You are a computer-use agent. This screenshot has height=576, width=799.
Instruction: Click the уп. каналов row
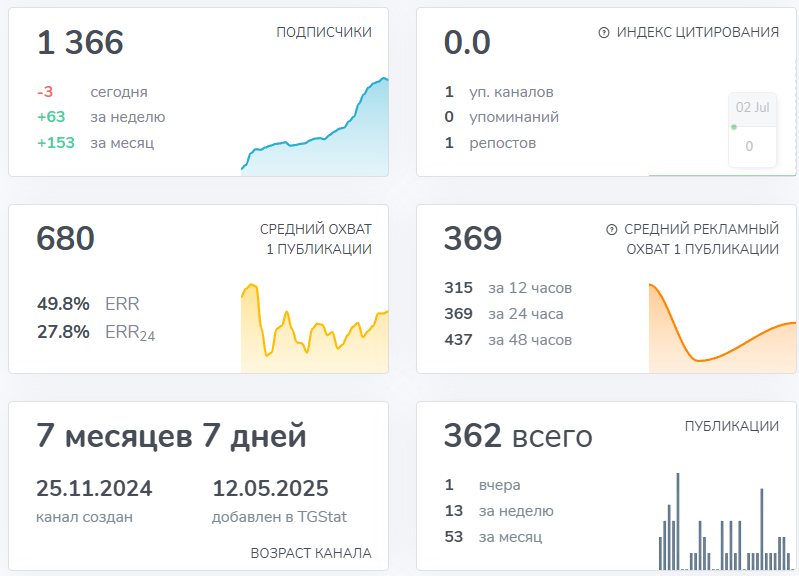pos(499,92)
